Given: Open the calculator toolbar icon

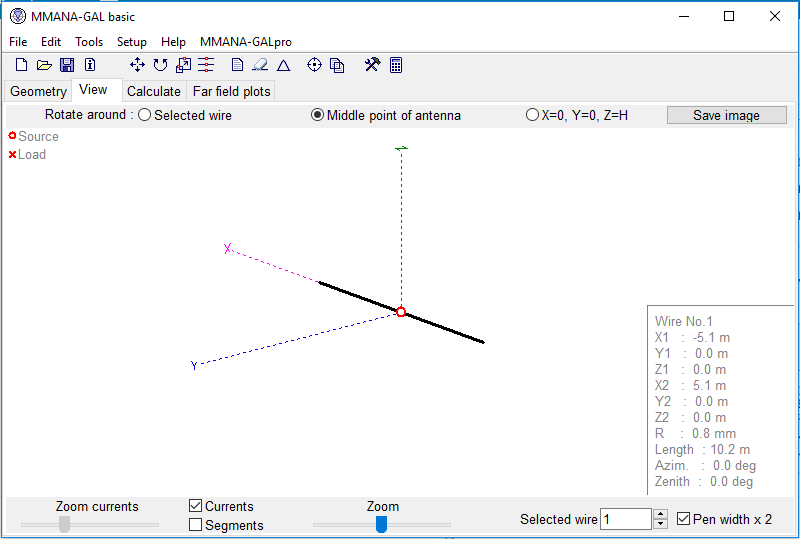Looking at the screenshot, I should coord(396,65).
